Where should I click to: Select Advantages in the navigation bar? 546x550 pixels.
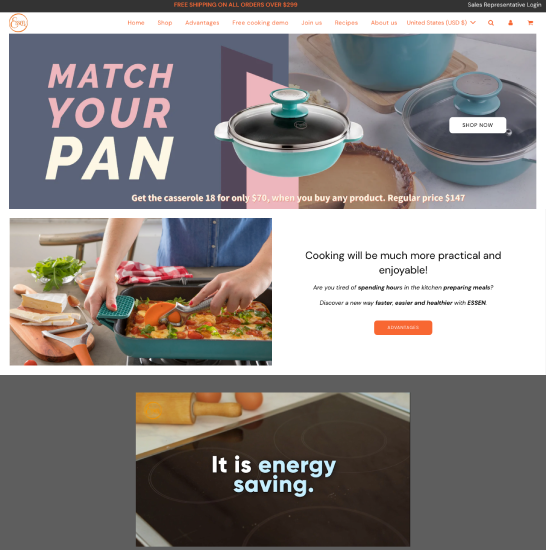click(202, 23)
